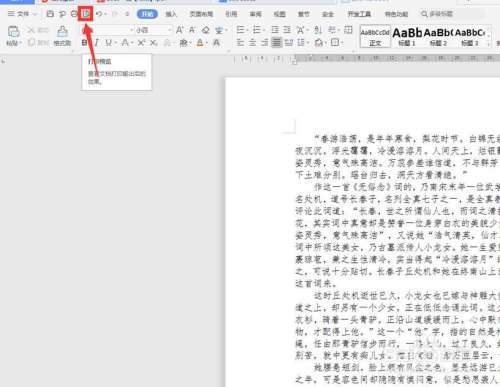This screenshot has height=387, width=500.
Task: Click the horizontal ruler above the page
Action: tap(367, 59)
